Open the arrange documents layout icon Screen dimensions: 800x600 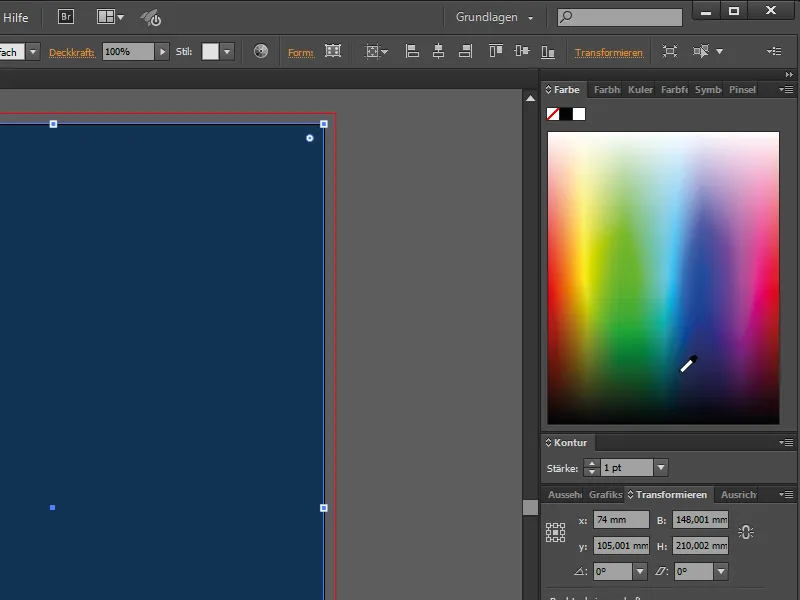[x=110, y=17]
